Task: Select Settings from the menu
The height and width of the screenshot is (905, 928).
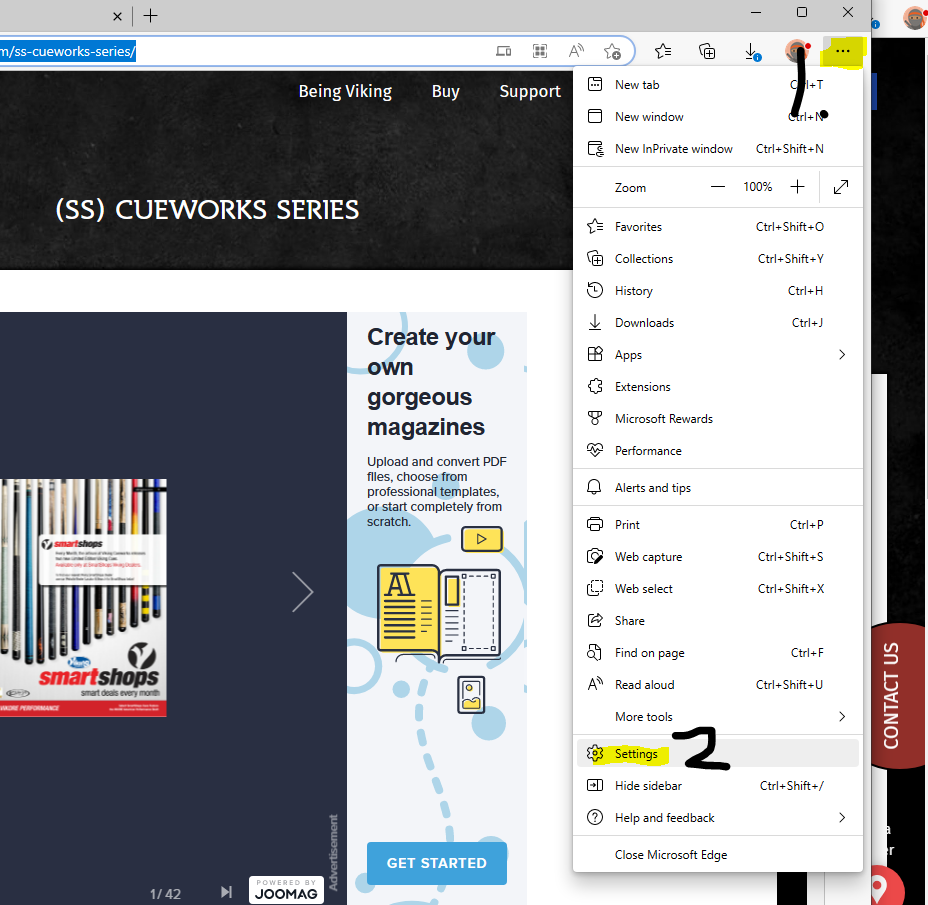Action: click(x=636, y=753)
